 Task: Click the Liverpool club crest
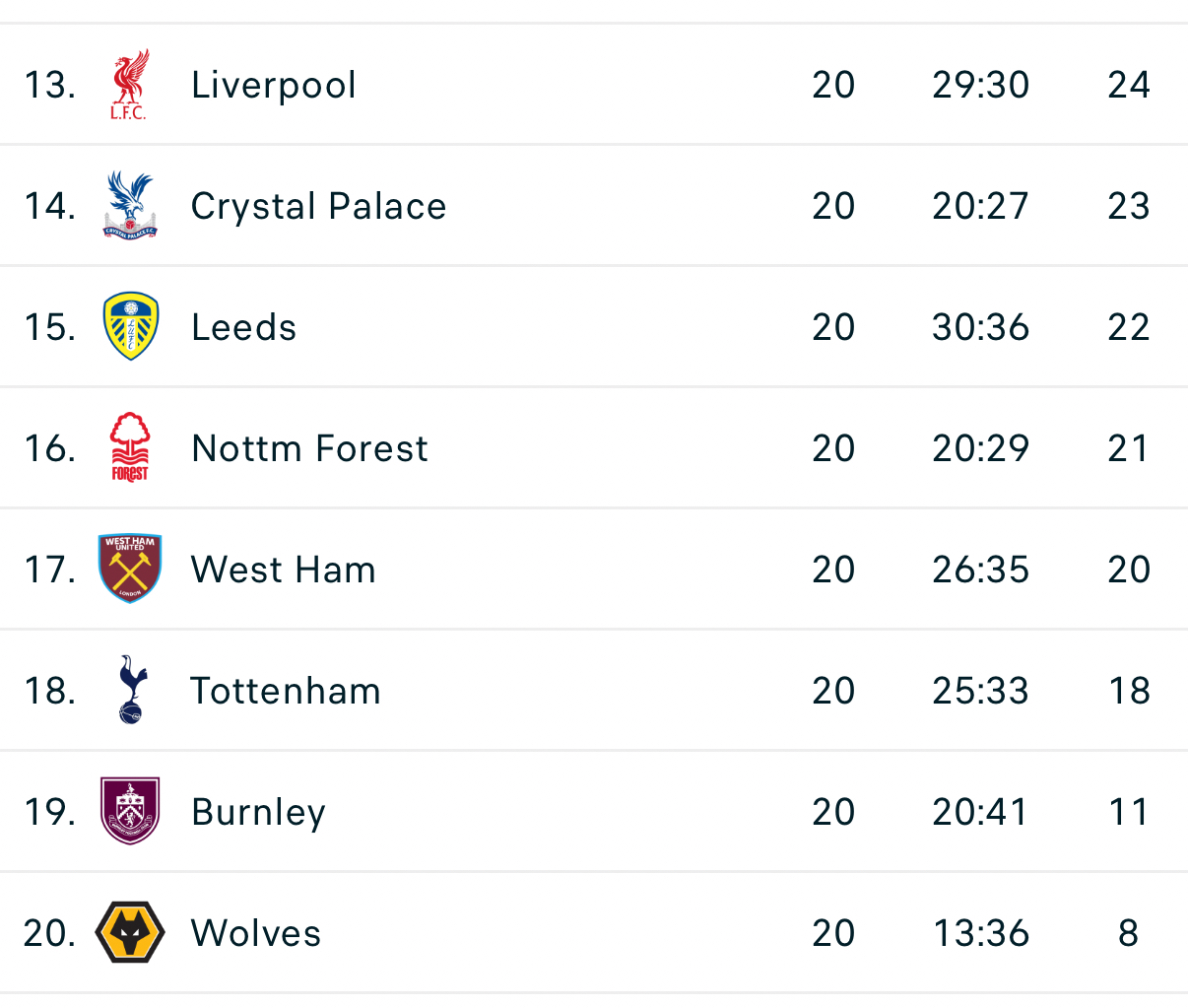130,85
